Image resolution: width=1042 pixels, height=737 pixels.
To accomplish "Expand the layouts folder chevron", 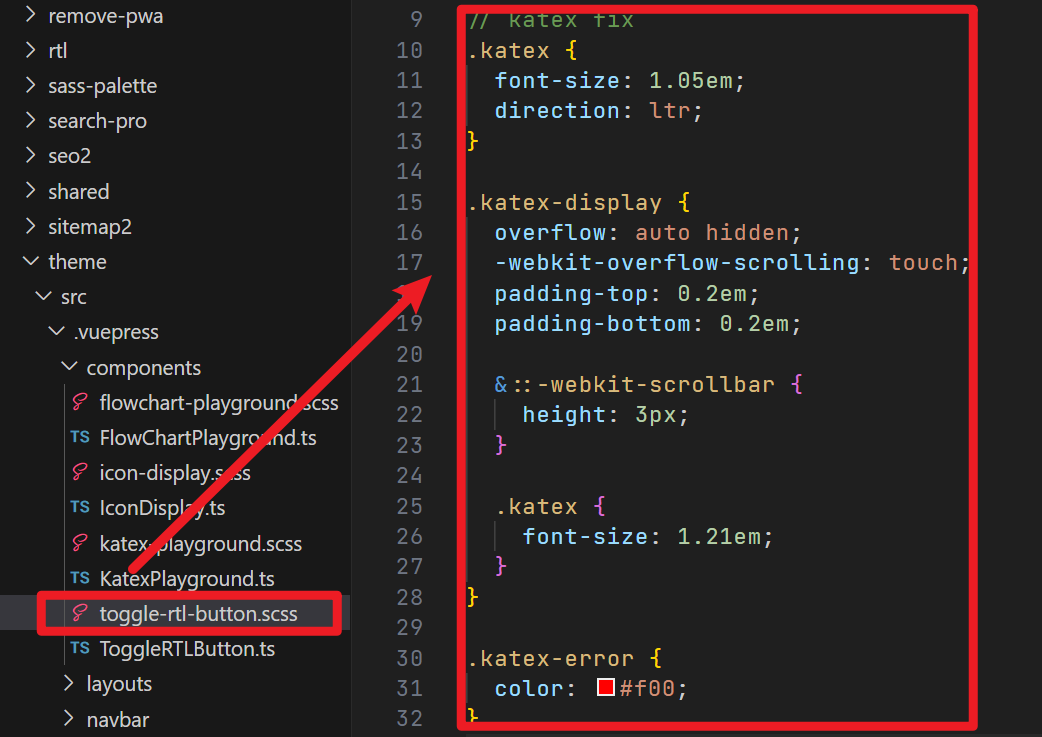I will [69, 683].
